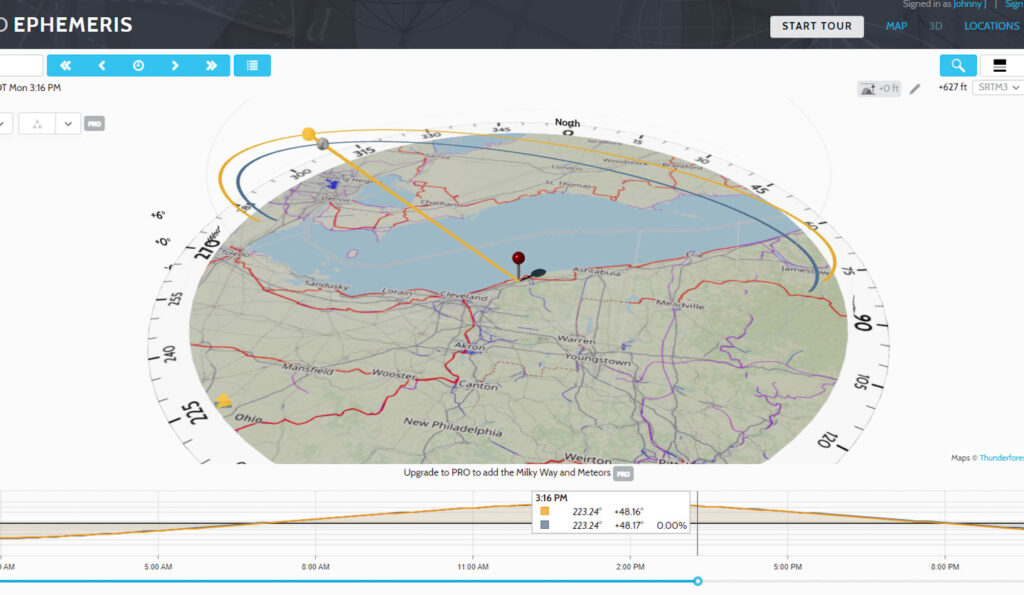The image size is (1024, 595).
Task: Open the SRTM3 elevation source dropdown
Action: pos(998,88)
